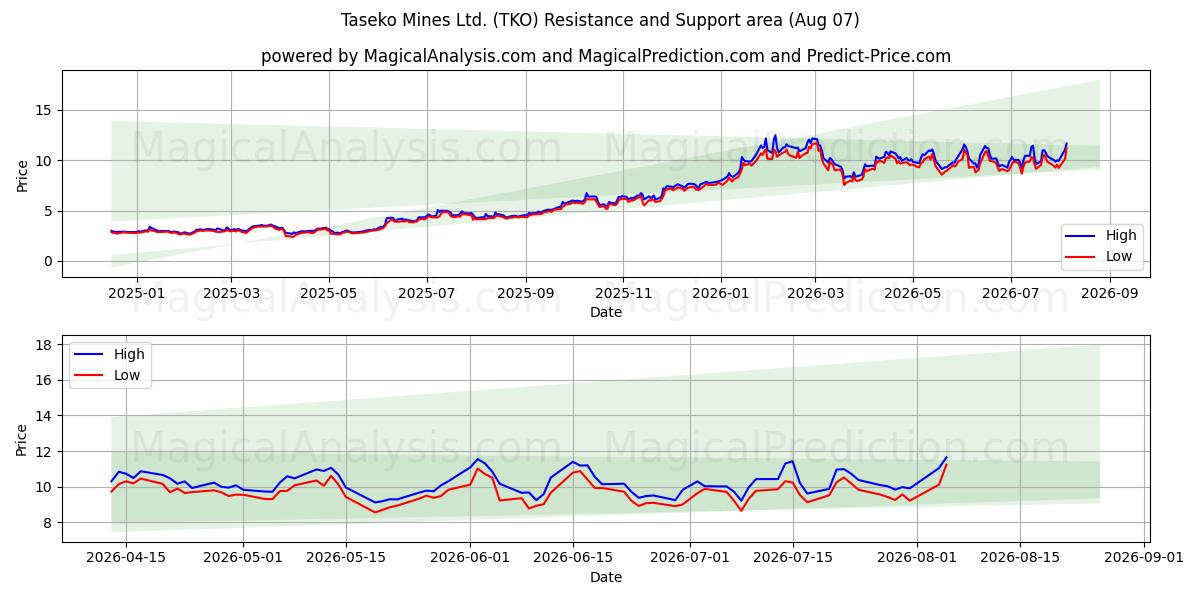Click the bottom chart 'Price' axis label
The width and height of the screenshot is (1200, 600).
pos(23,439)
